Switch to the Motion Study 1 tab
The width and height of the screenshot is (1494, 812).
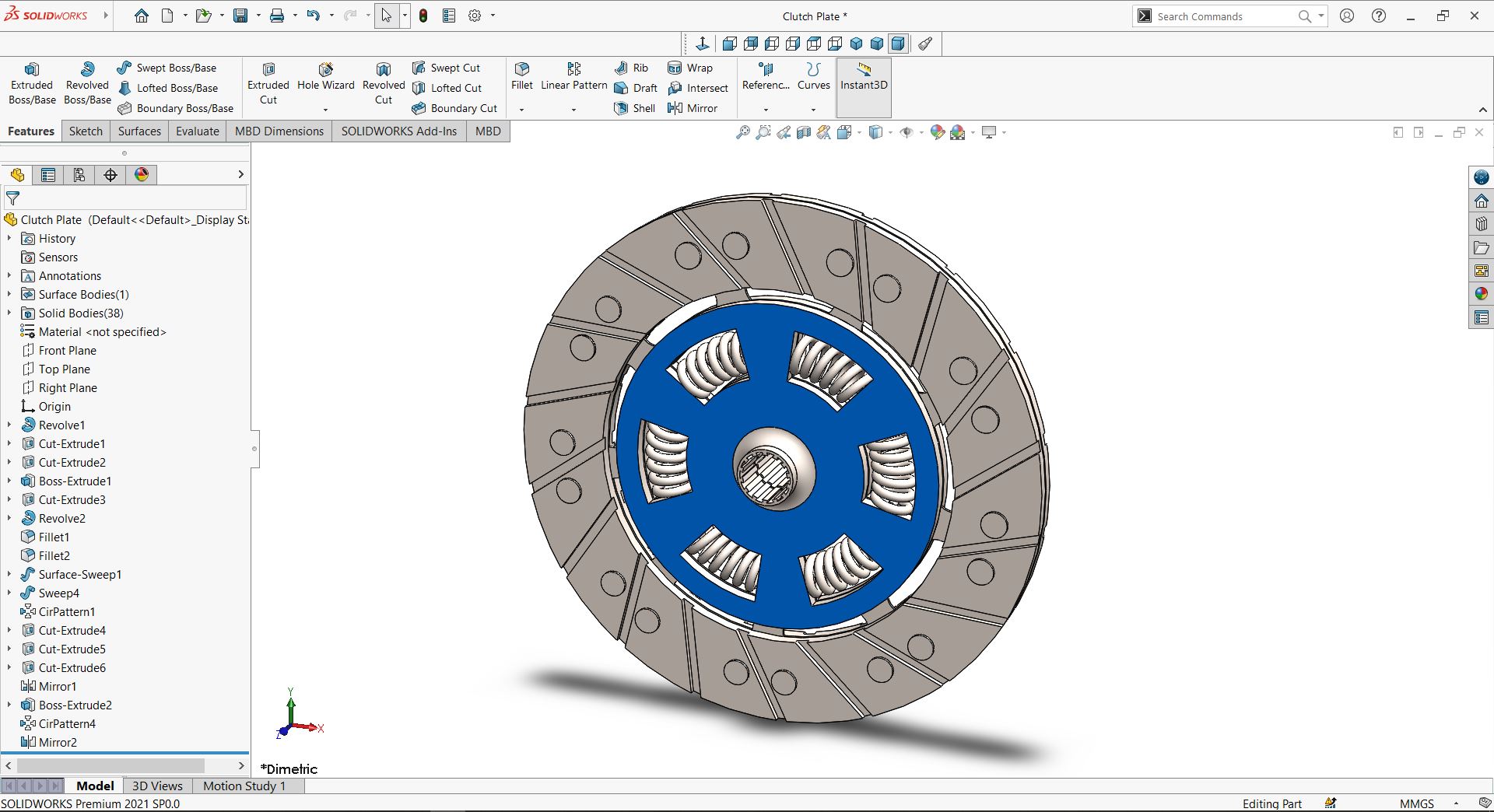click(244, 786)
